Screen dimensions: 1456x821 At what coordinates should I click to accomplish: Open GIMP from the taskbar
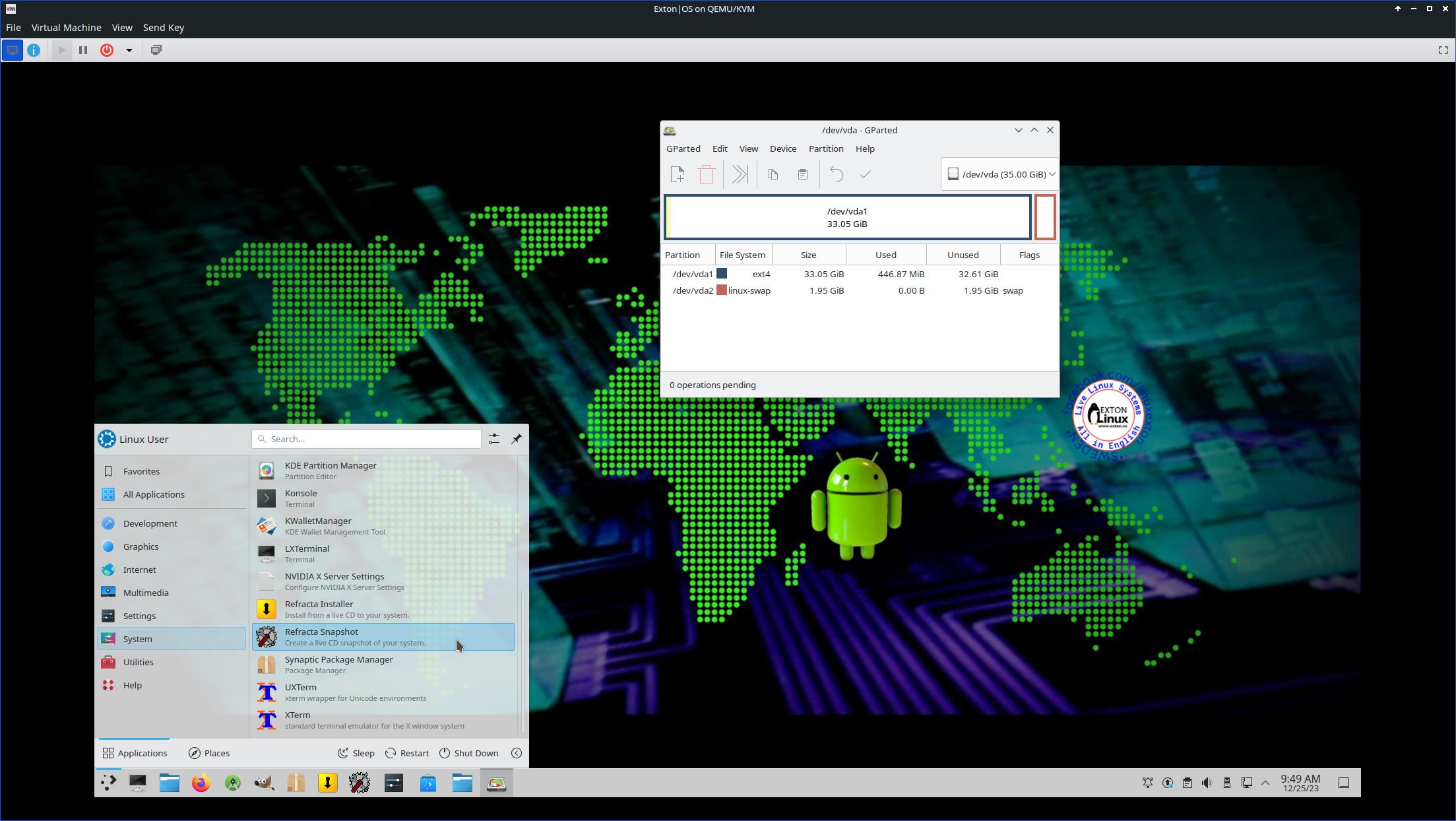[x=265, y=783]
